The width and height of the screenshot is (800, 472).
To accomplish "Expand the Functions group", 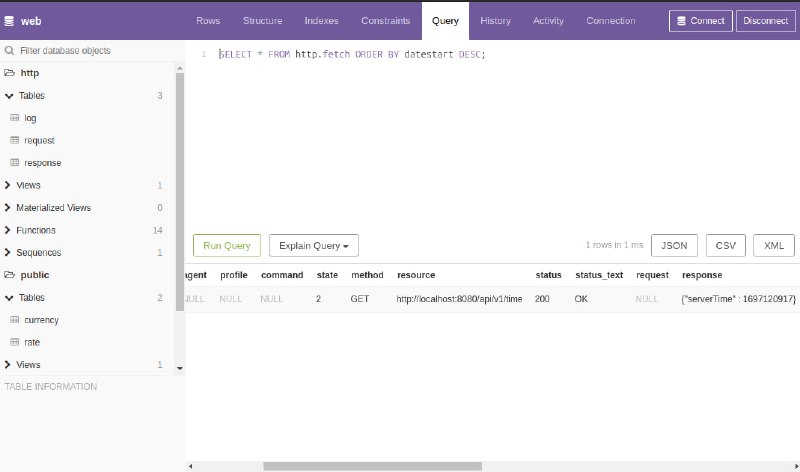I will pos(7,230).
